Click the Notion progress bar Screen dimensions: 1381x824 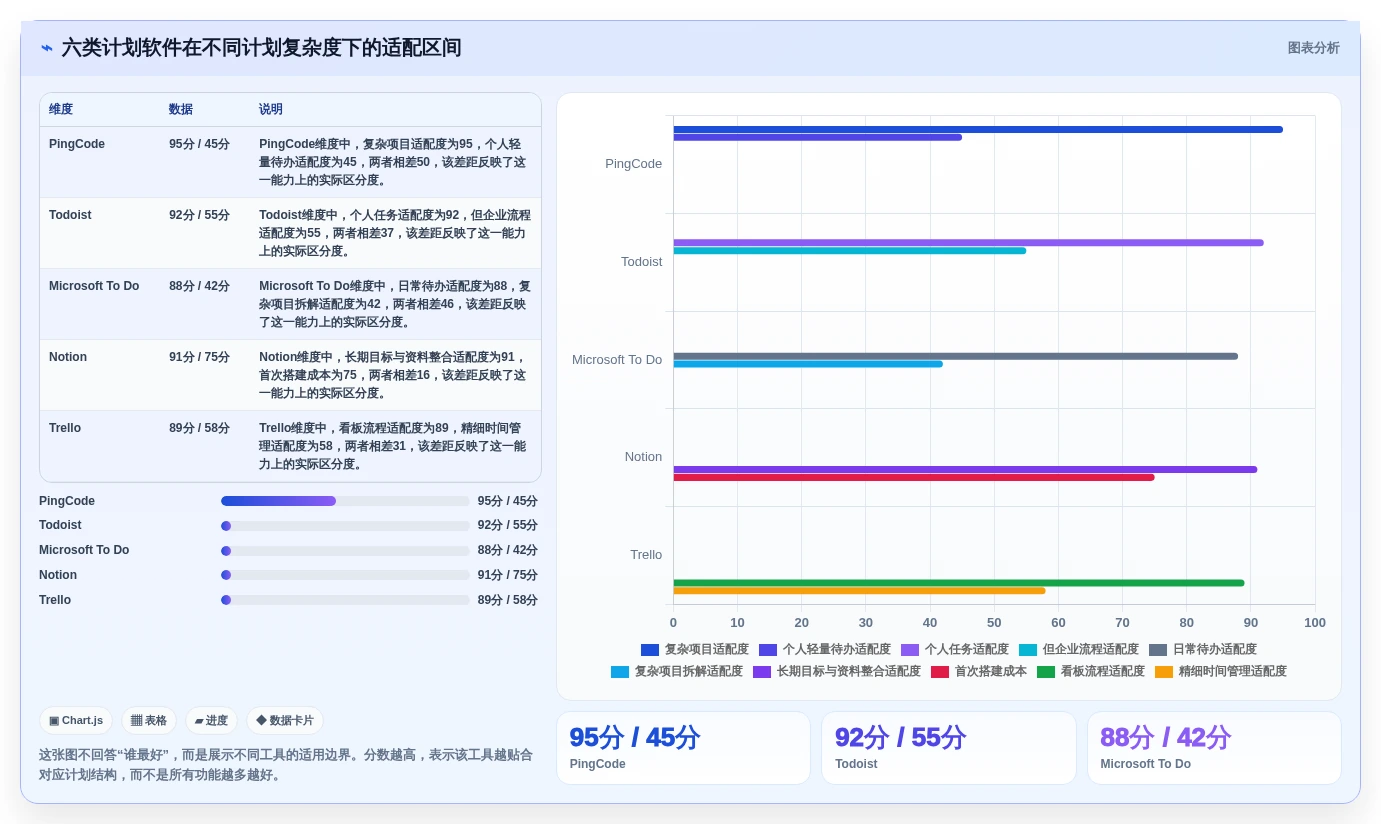(x=345, y=575)
